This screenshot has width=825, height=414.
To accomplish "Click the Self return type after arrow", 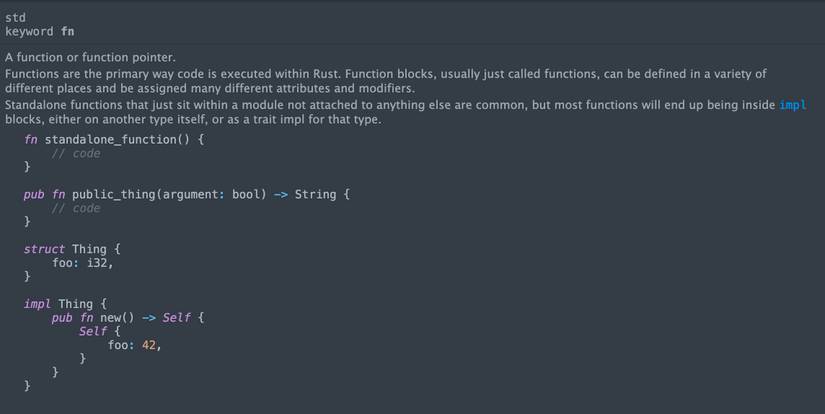I will [175, 318].
